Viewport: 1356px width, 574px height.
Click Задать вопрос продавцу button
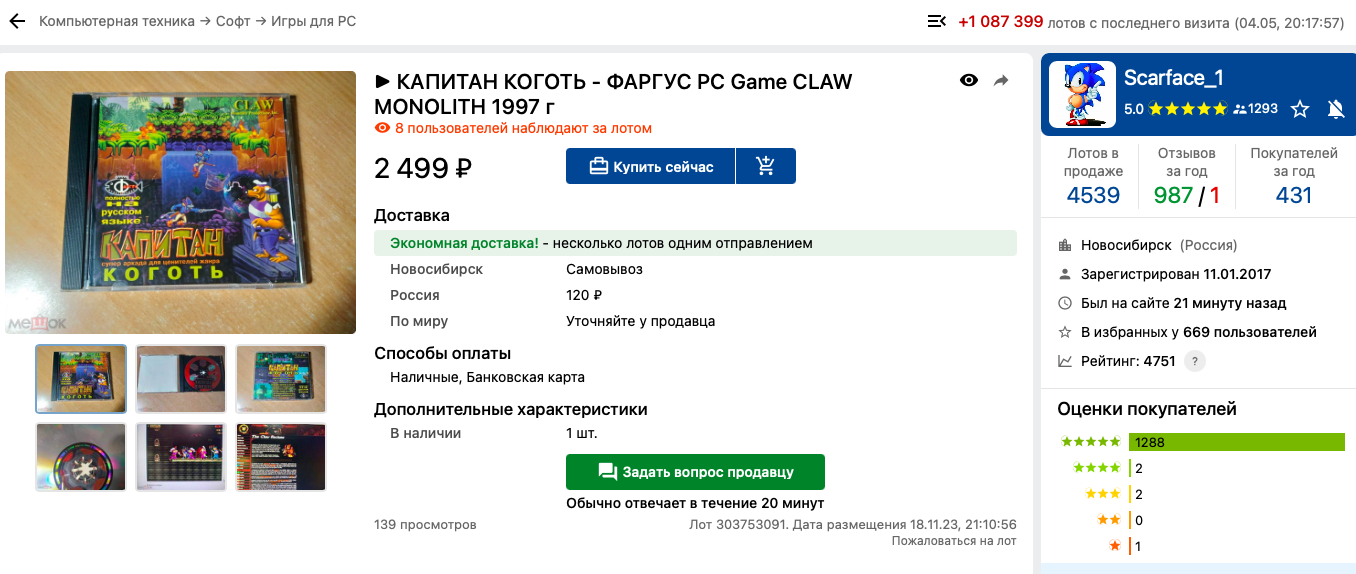(x=695, y=472)
